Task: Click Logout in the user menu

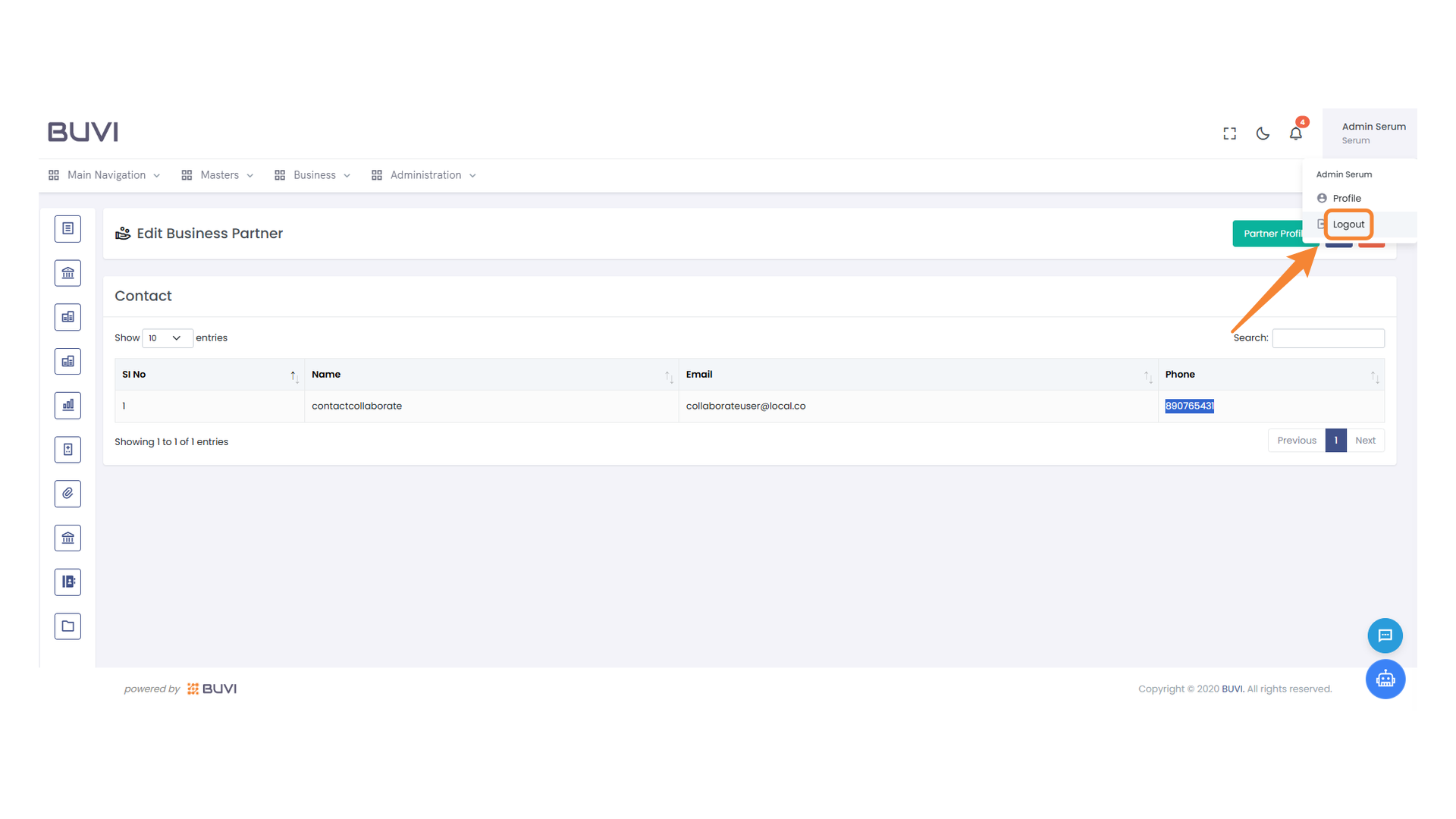Action: pyautogui.click(x=1348, y=224)
